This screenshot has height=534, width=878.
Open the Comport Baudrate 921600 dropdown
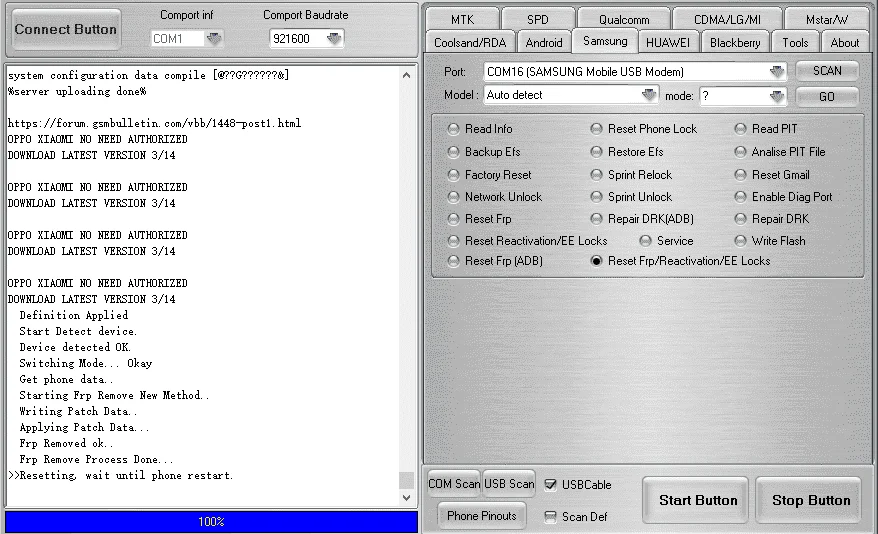[x=334, y=39]
